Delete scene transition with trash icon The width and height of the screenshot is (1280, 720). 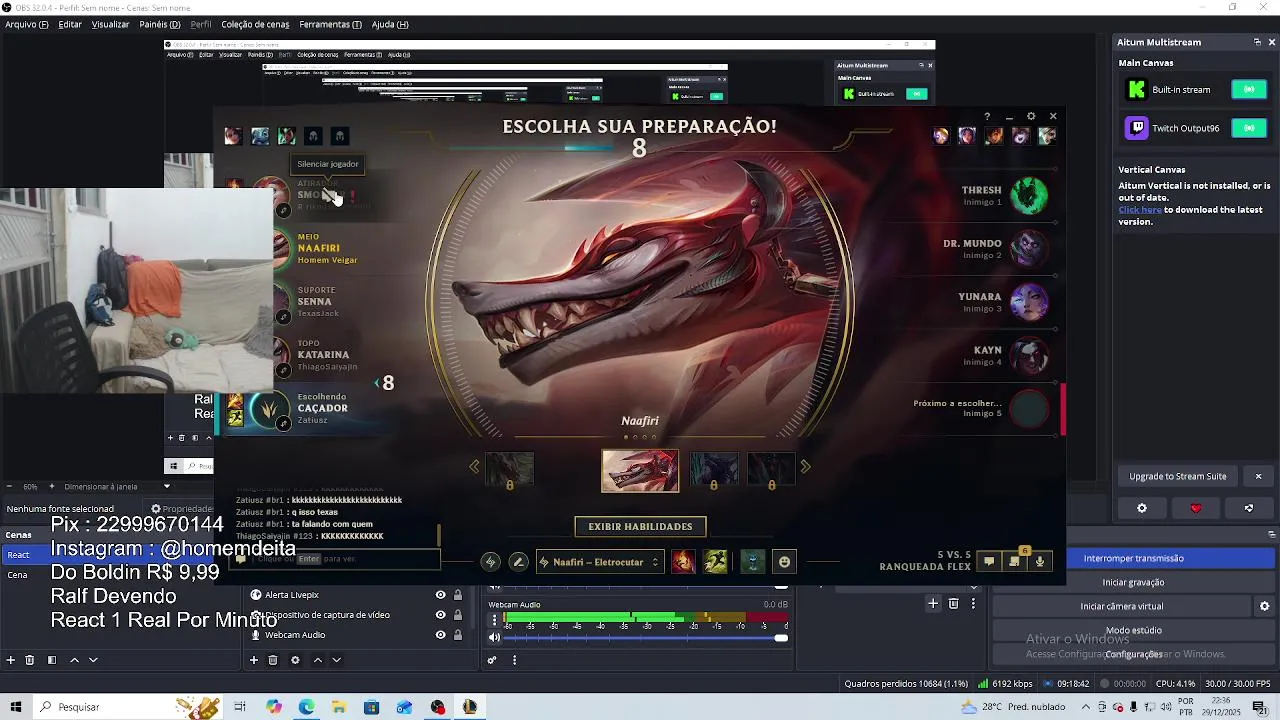click(953, 603)
